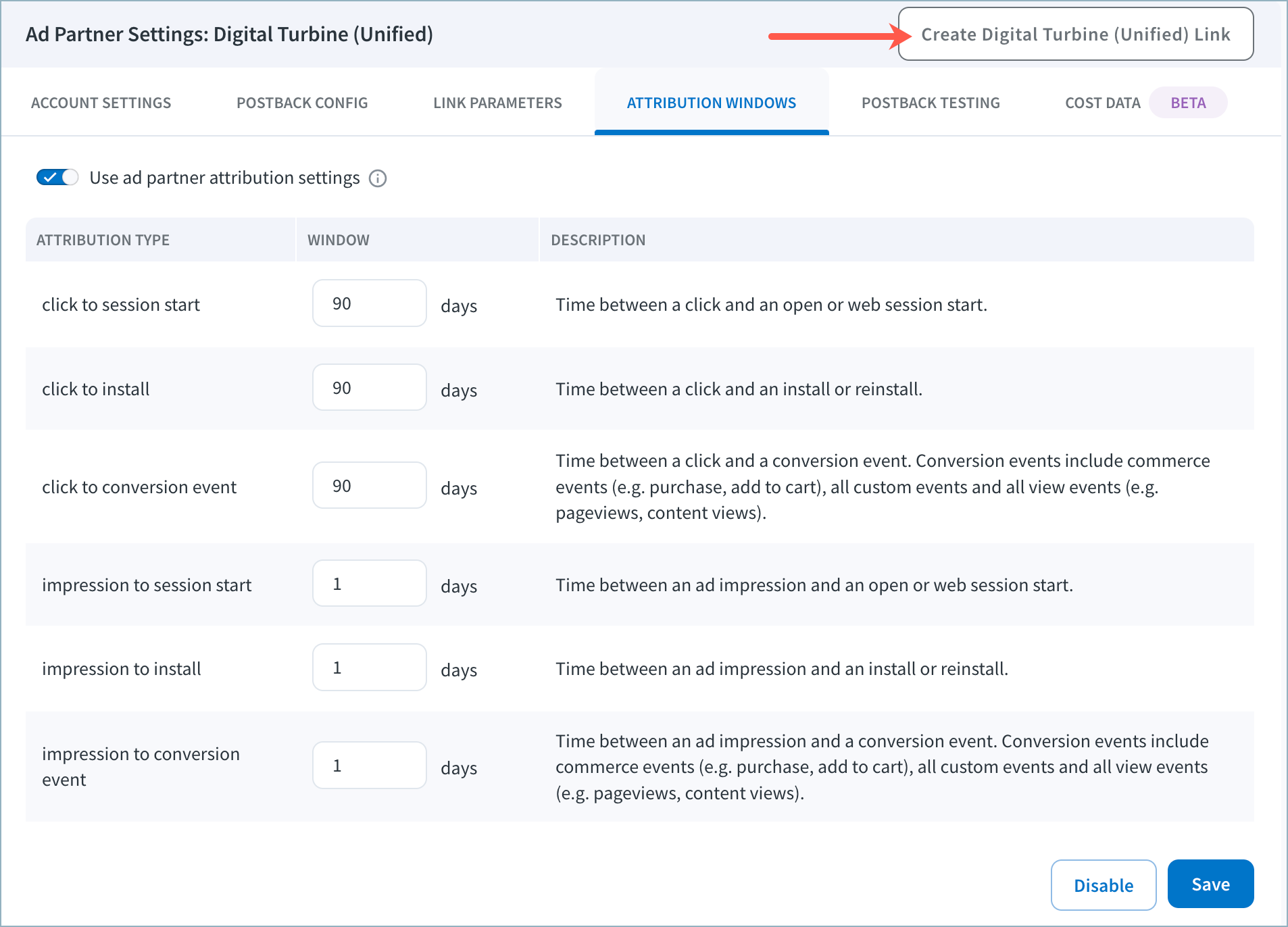
Task: Click description 'Time between an ad impression and an install or reinstall.'
Action: coord(782,669)
